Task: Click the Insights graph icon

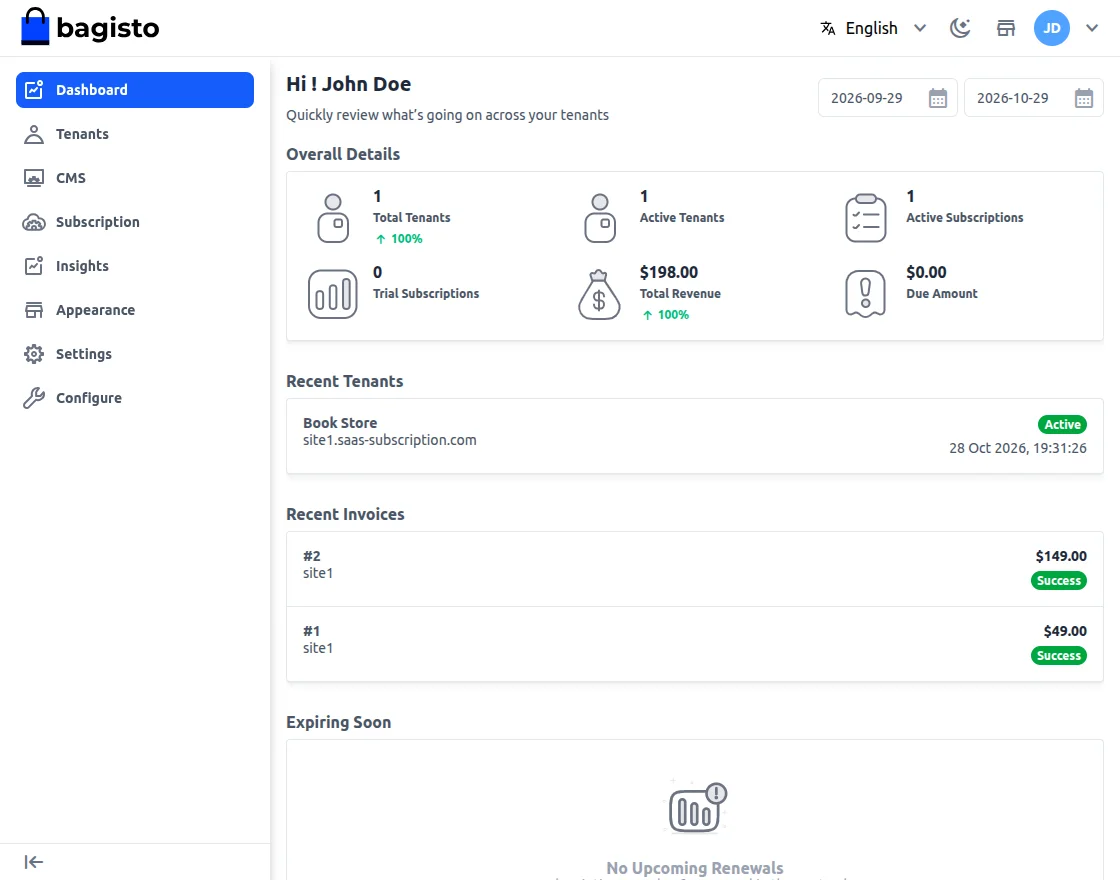Action: [x=34, y=266]
